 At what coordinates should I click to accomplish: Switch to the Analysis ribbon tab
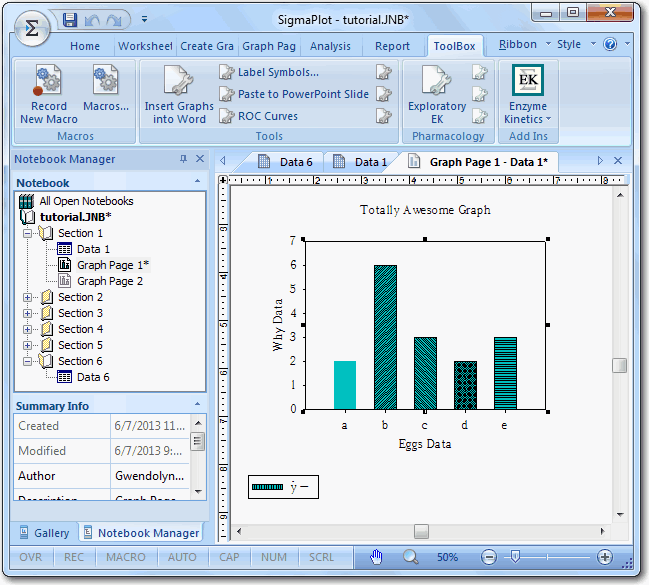[x=330, y=46]
